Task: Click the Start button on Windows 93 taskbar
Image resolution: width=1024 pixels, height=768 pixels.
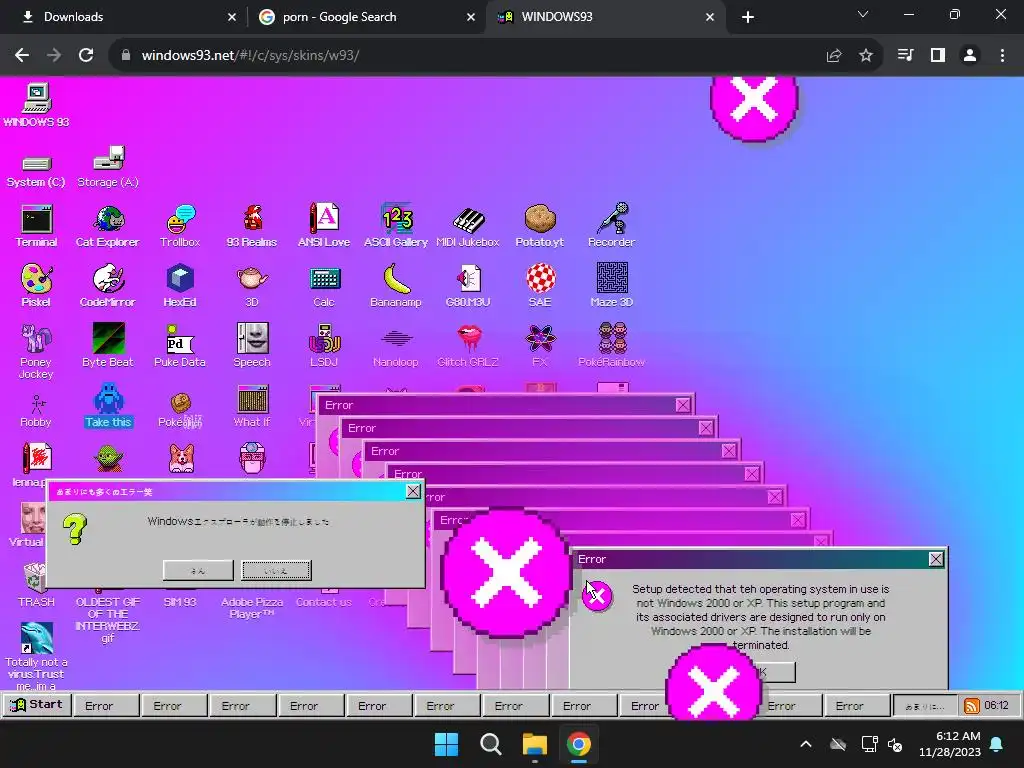Action: click(x=37, y=705)
